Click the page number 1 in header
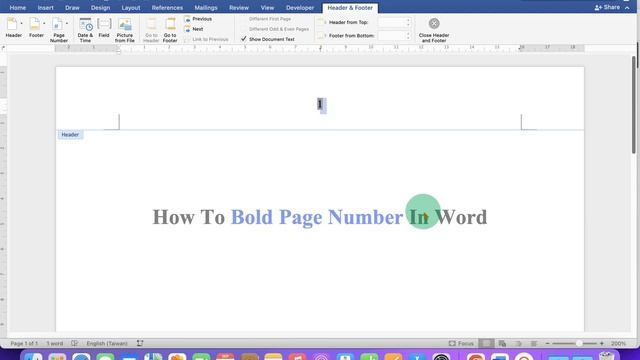Screen dimensions: 640x360 320,104
